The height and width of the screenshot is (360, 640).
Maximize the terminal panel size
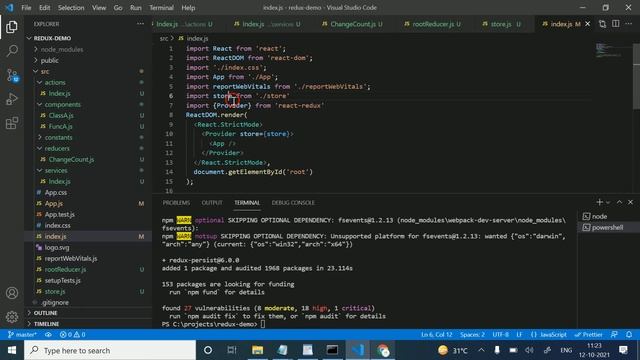pos(619,202)
